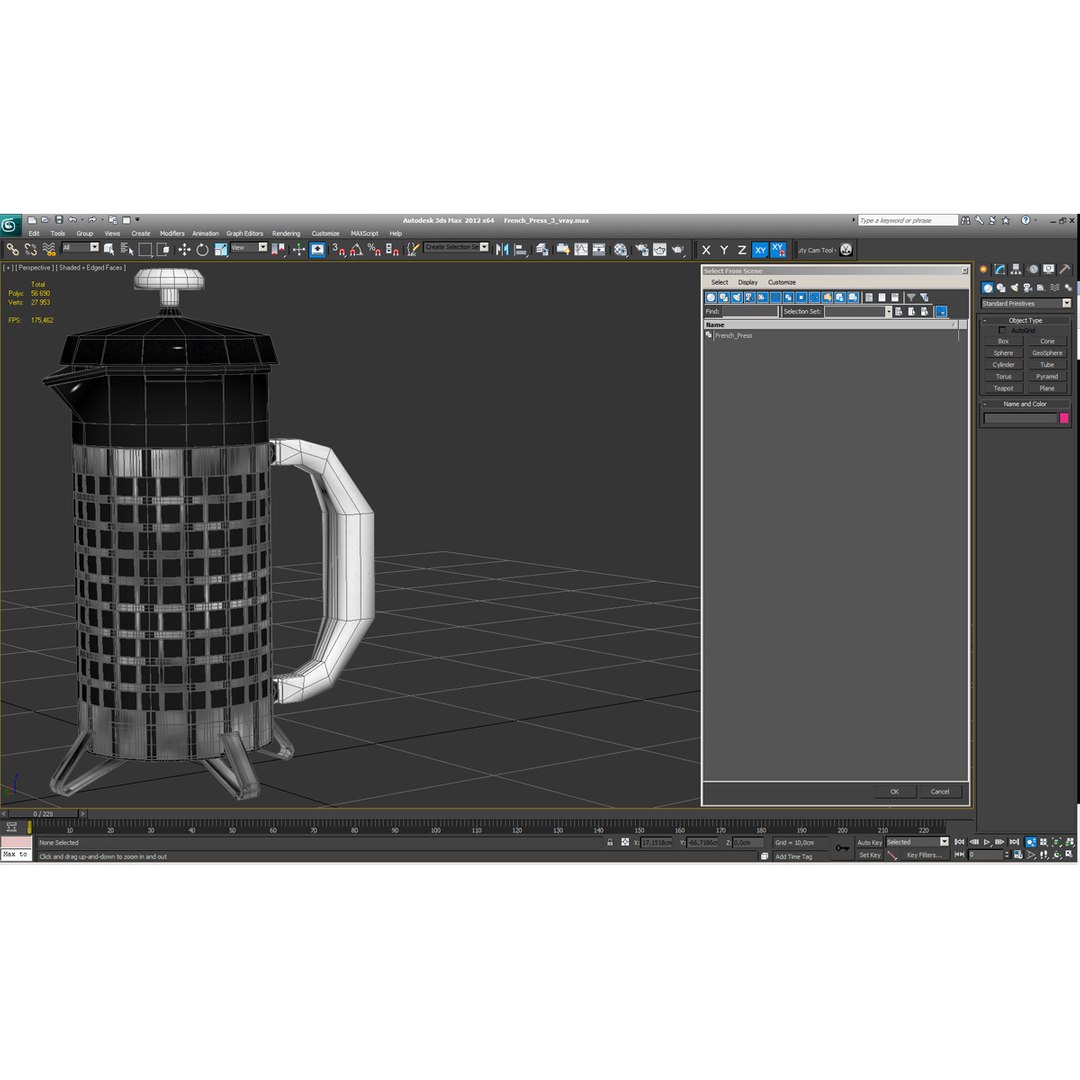Collapse the Object Type rollout
1080x1080 pixels.
[1025, 320]
